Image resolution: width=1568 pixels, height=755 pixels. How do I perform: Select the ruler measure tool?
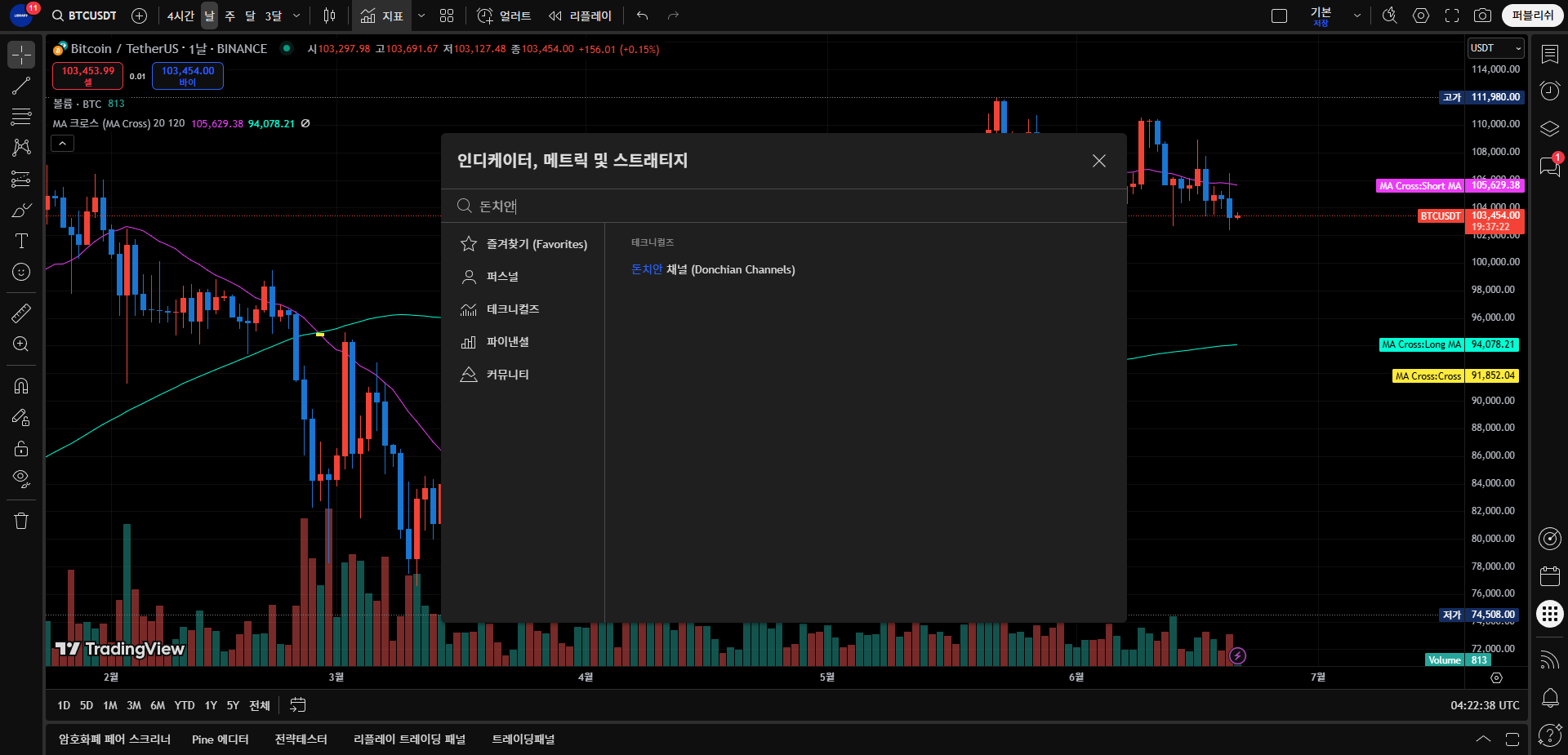pyautogui.click(x=21, y=313)
